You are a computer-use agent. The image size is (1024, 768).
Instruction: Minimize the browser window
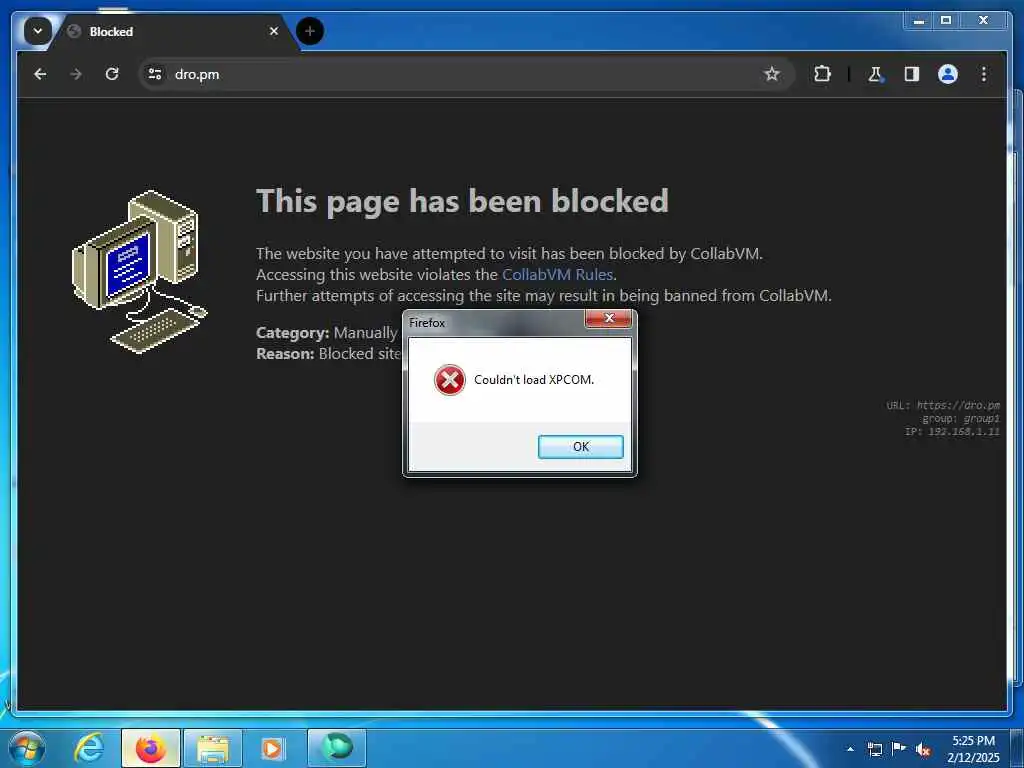[919, 21]
